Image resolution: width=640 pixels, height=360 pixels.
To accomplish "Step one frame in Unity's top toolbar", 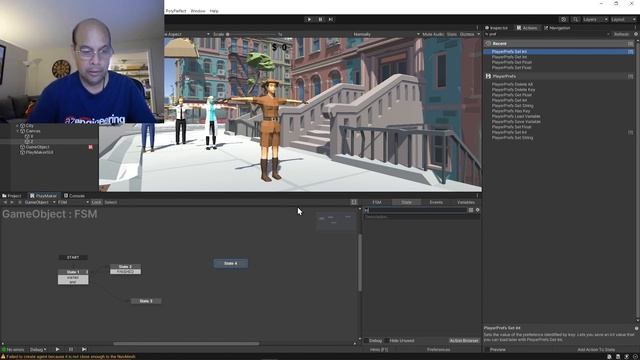I will click(x=331, y=19).
